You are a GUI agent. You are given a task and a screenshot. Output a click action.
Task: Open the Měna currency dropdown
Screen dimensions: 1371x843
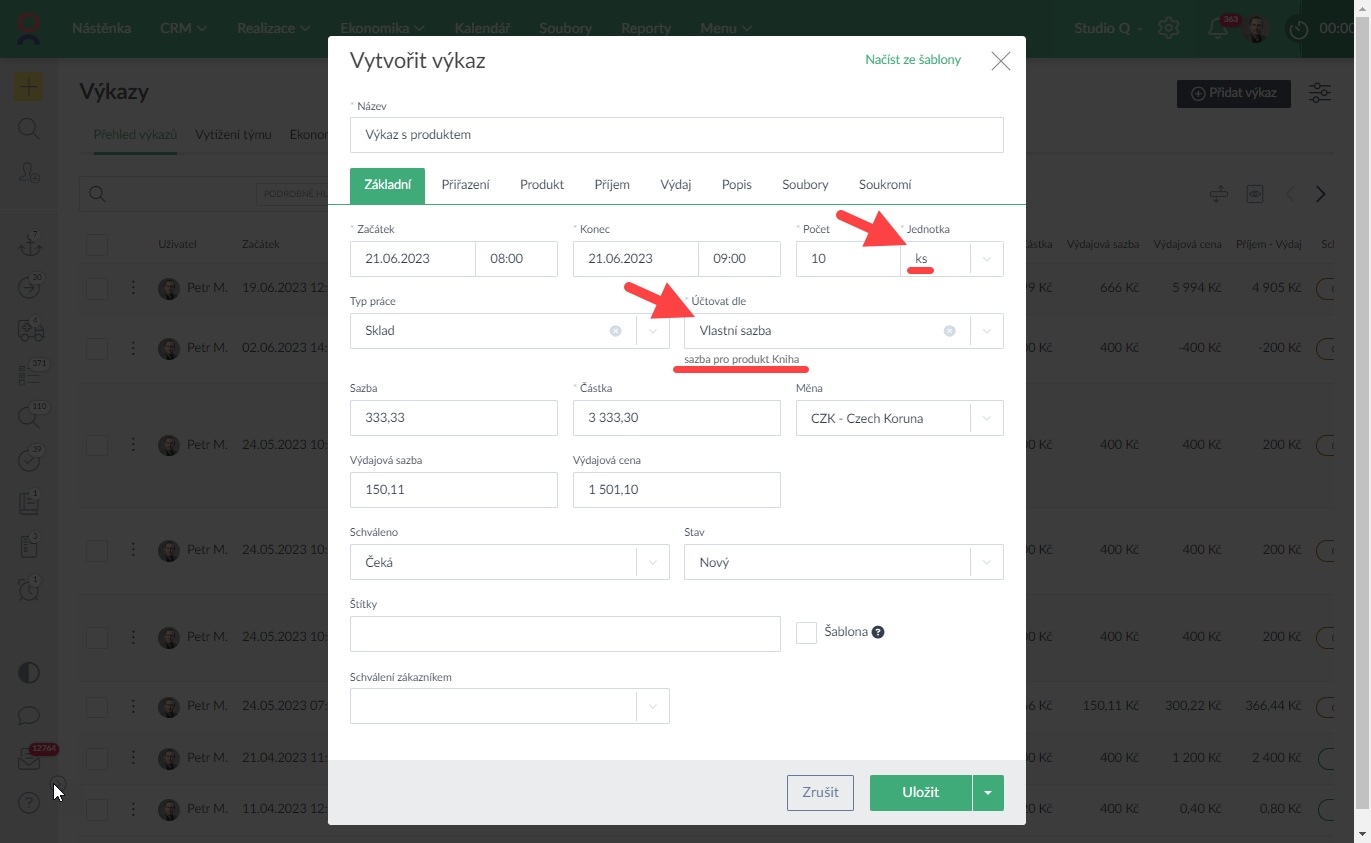(x=986, y=419)
